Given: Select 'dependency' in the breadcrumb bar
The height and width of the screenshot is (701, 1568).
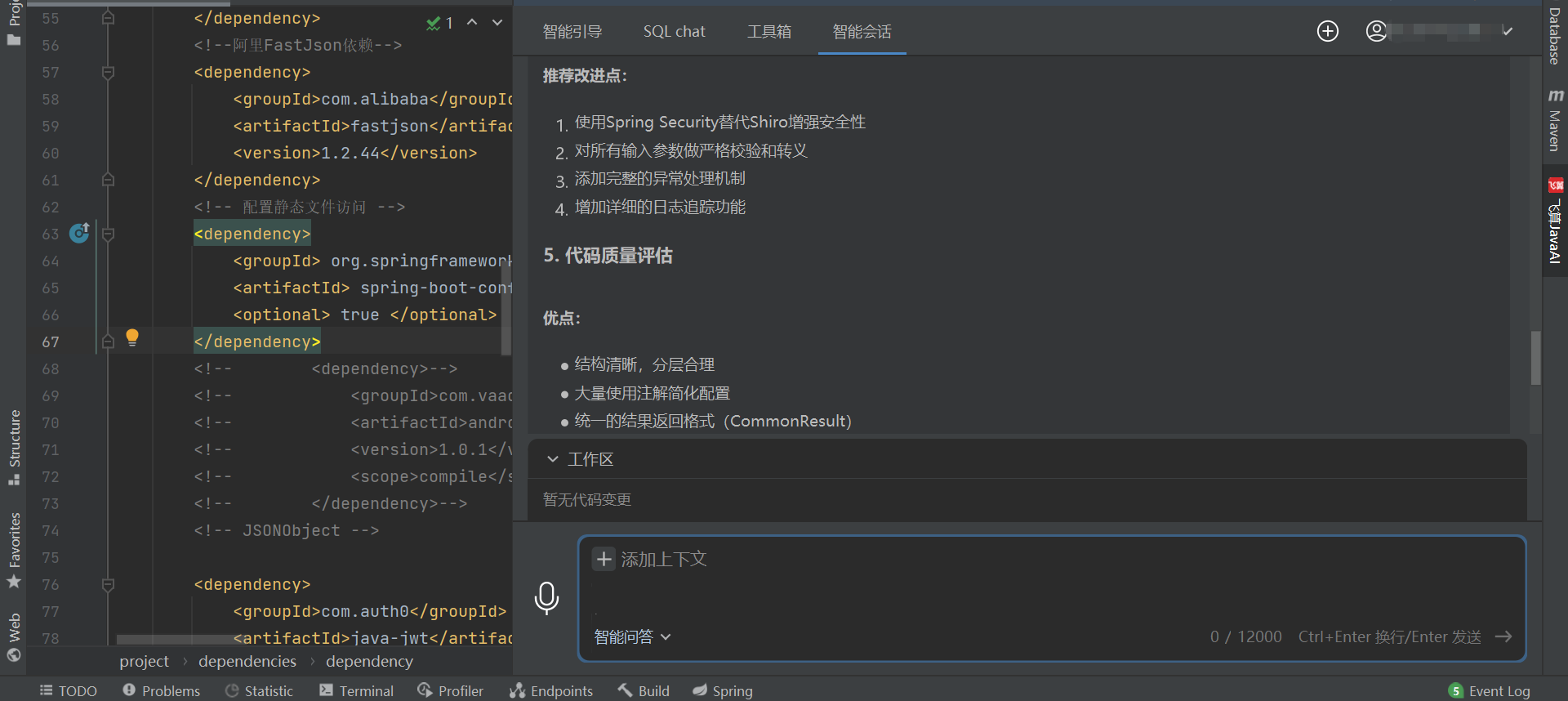Looking at the screenshot, I should (369, 661).
